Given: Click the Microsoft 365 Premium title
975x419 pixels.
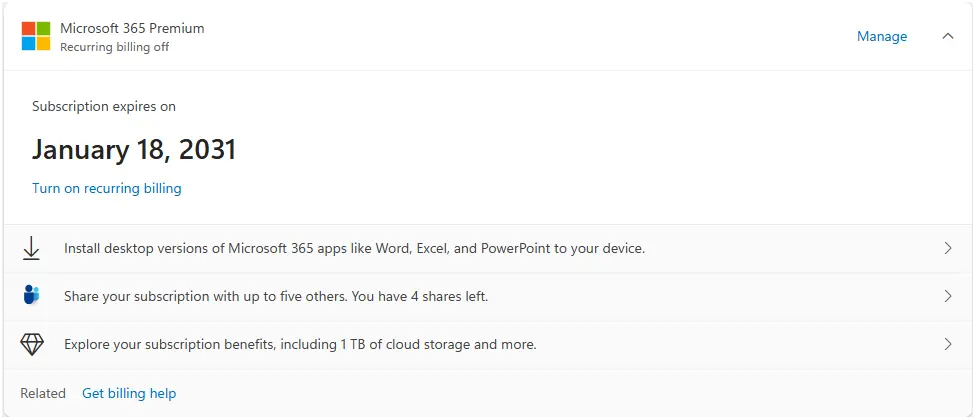Looking at the screenshot, I should point(132,28).
